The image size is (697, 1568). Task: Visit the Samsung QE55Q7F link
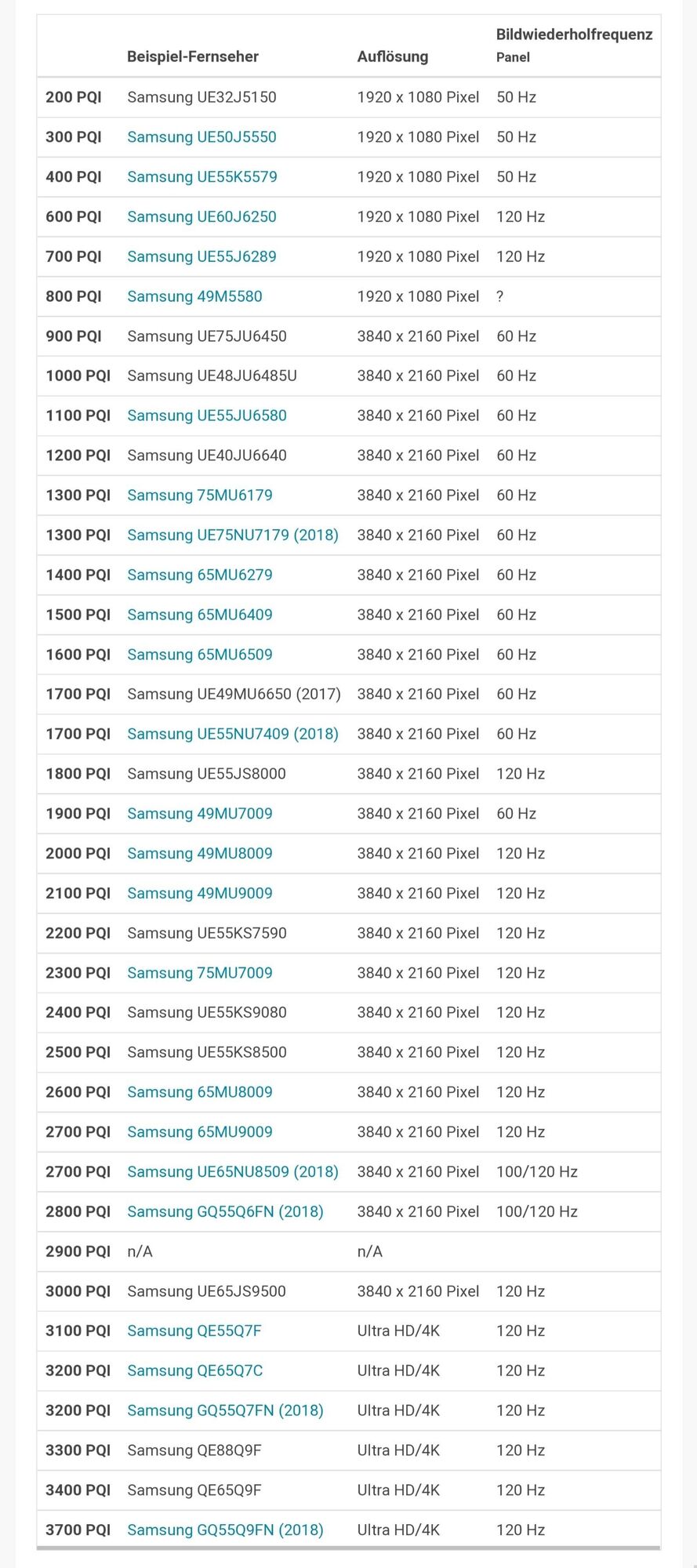click(194, 1330)
